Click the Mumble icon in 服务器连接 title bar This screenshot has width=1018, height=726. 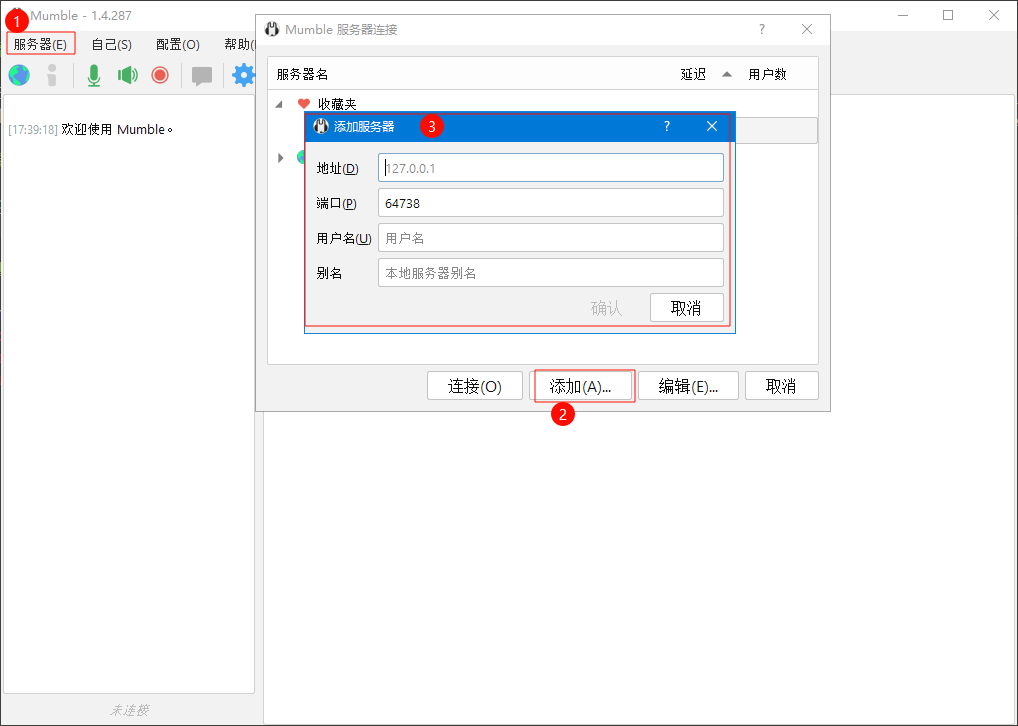(x=273, y=29)
